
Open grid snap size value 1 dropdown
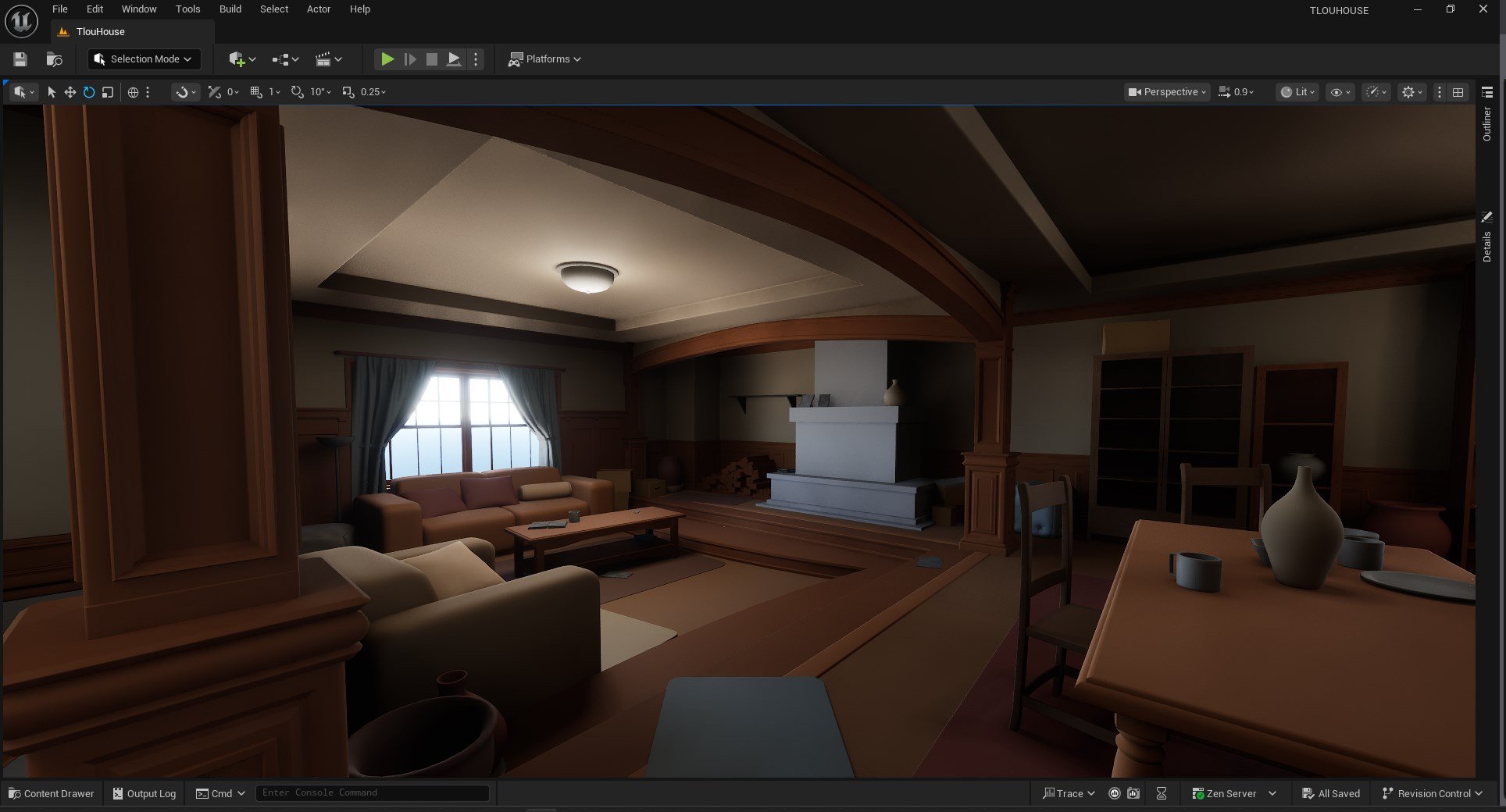click(274, 92)
